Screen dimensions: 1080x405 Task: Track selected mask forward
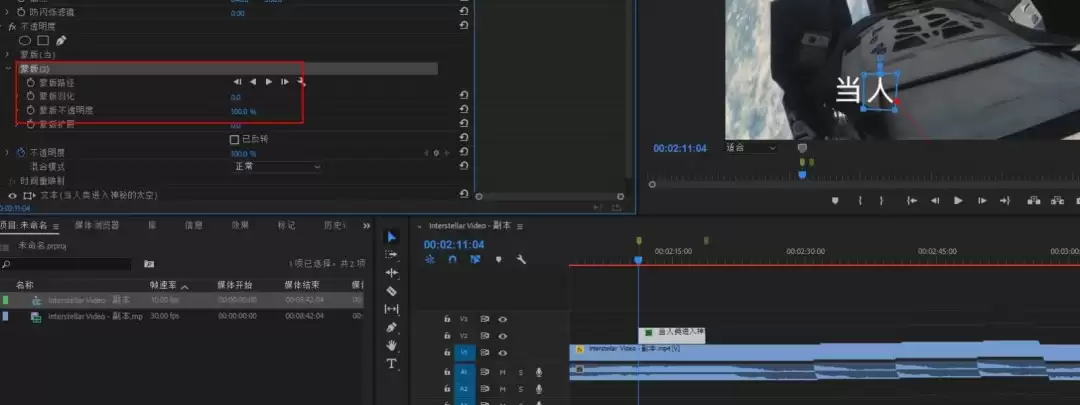(269, 82)
